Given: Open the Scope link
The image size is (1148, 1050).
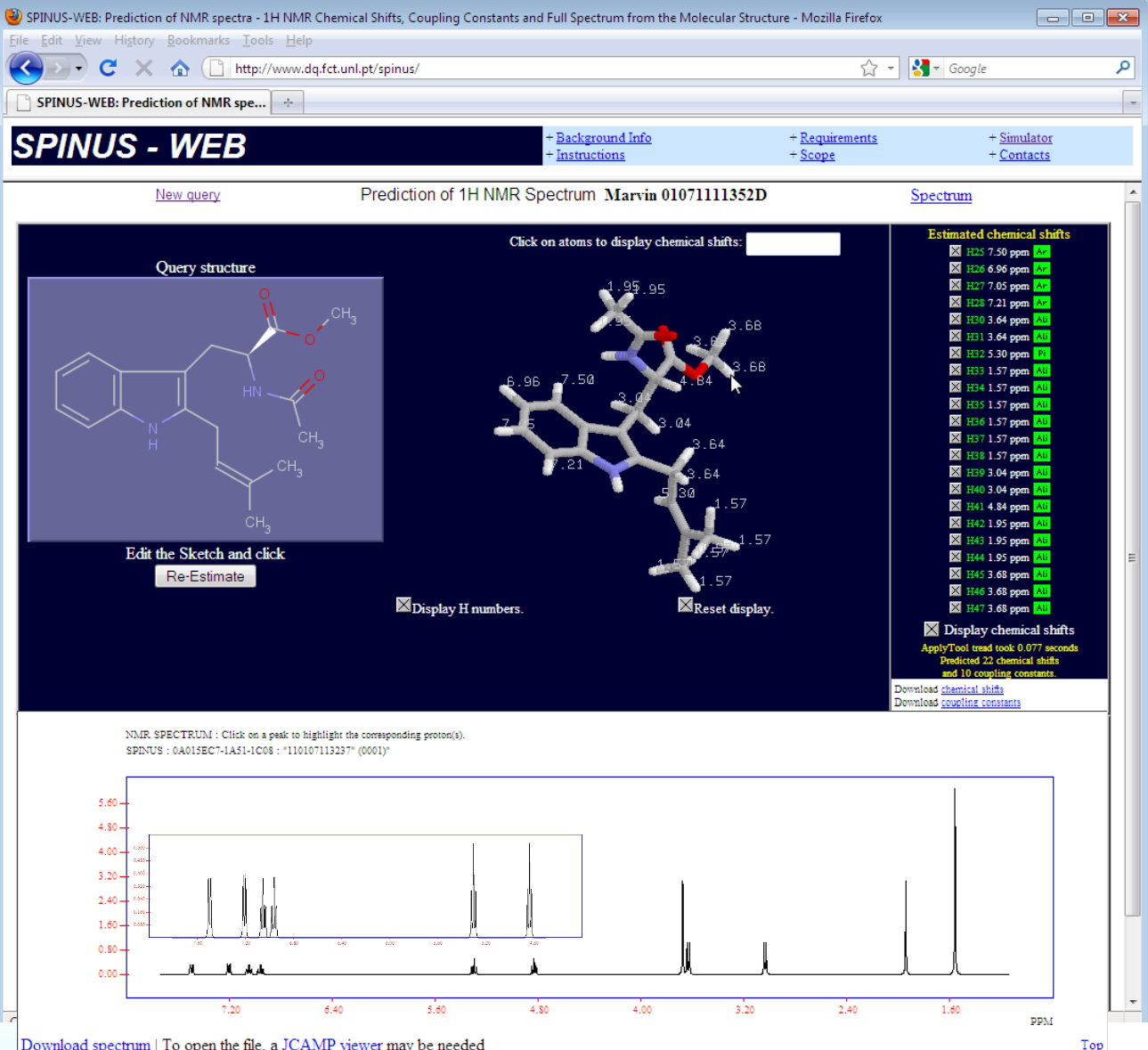Looking at the screenshot, I should (x=818, y=155).
